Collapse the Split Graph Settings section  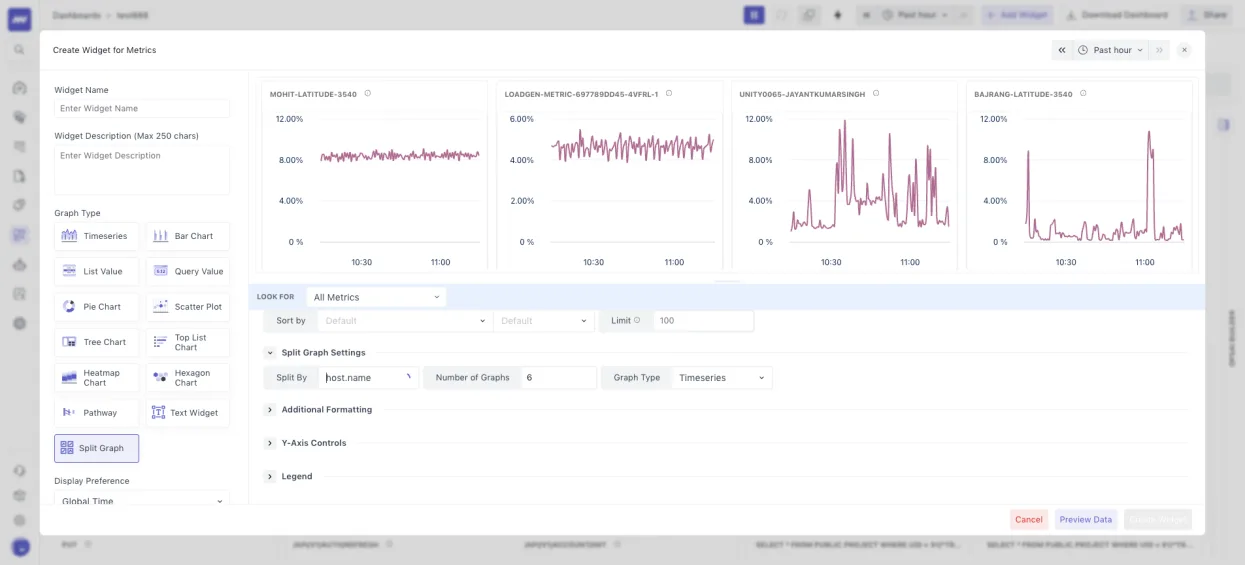coord(270,353)
